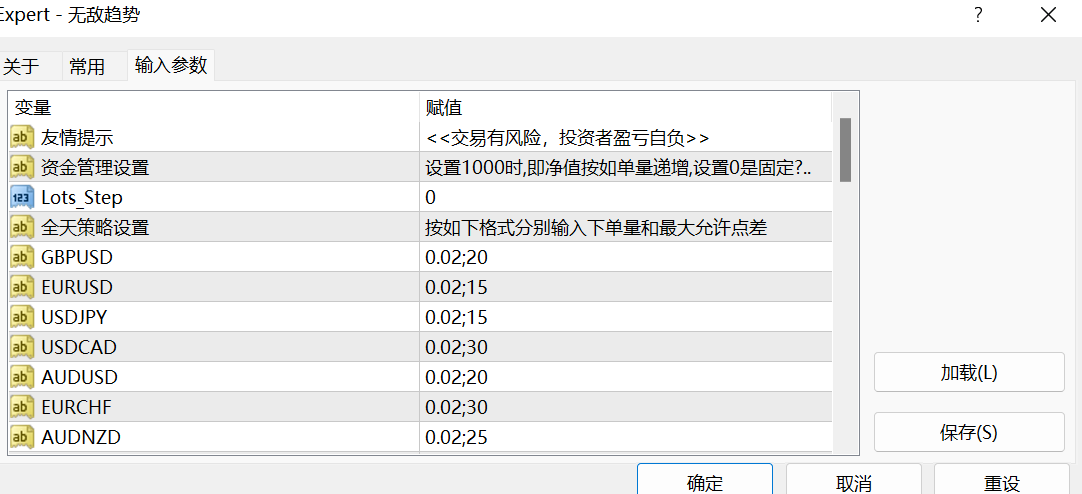Click the string icon beside 资金管理设置
The image size is (1082, 494).
(22, 168)
